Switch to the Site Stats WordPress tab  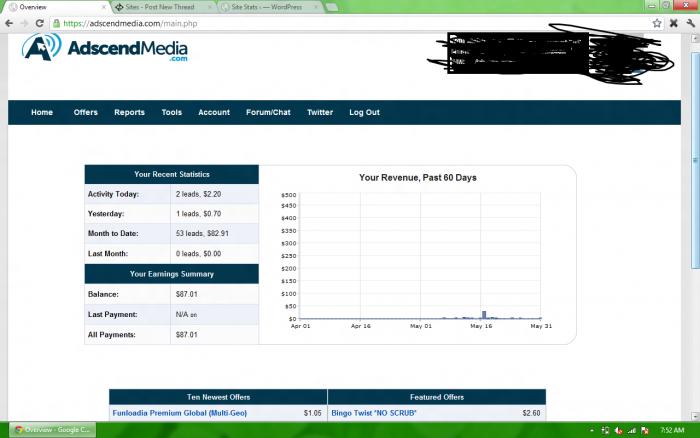pos(268,7)
